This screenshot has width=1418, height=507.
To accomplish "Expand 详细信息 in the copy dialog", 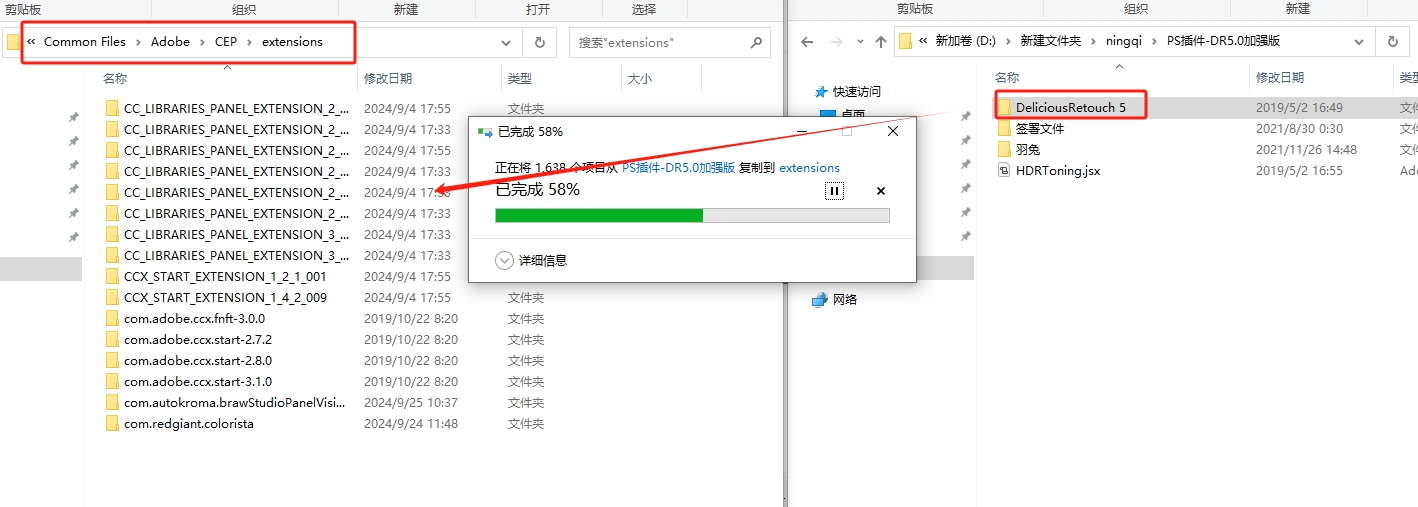I will 504,260.
